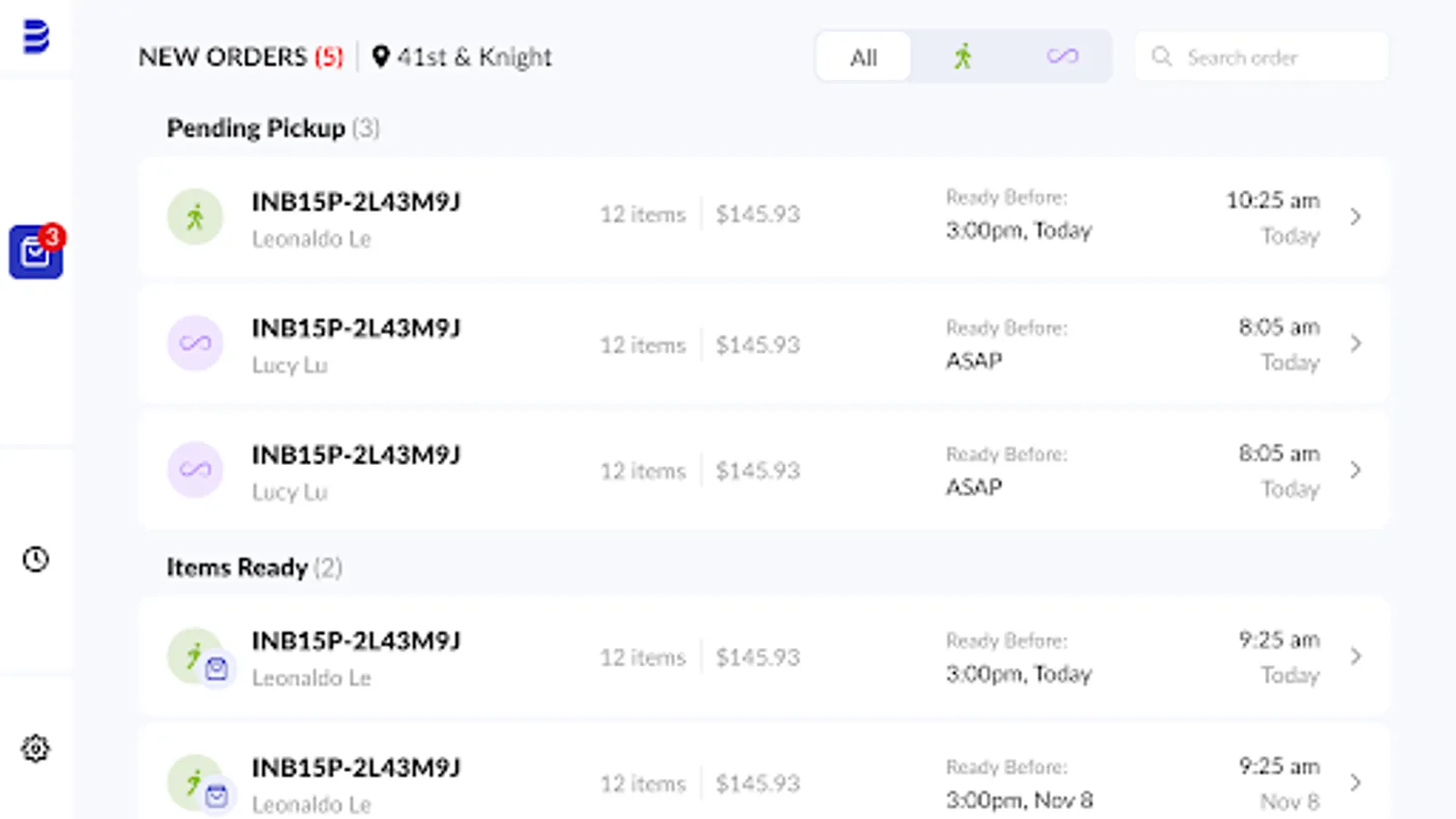Expand the 9:25 am Today order chevron
The width and height of the screenshot is (1456, 819).
1356,656
